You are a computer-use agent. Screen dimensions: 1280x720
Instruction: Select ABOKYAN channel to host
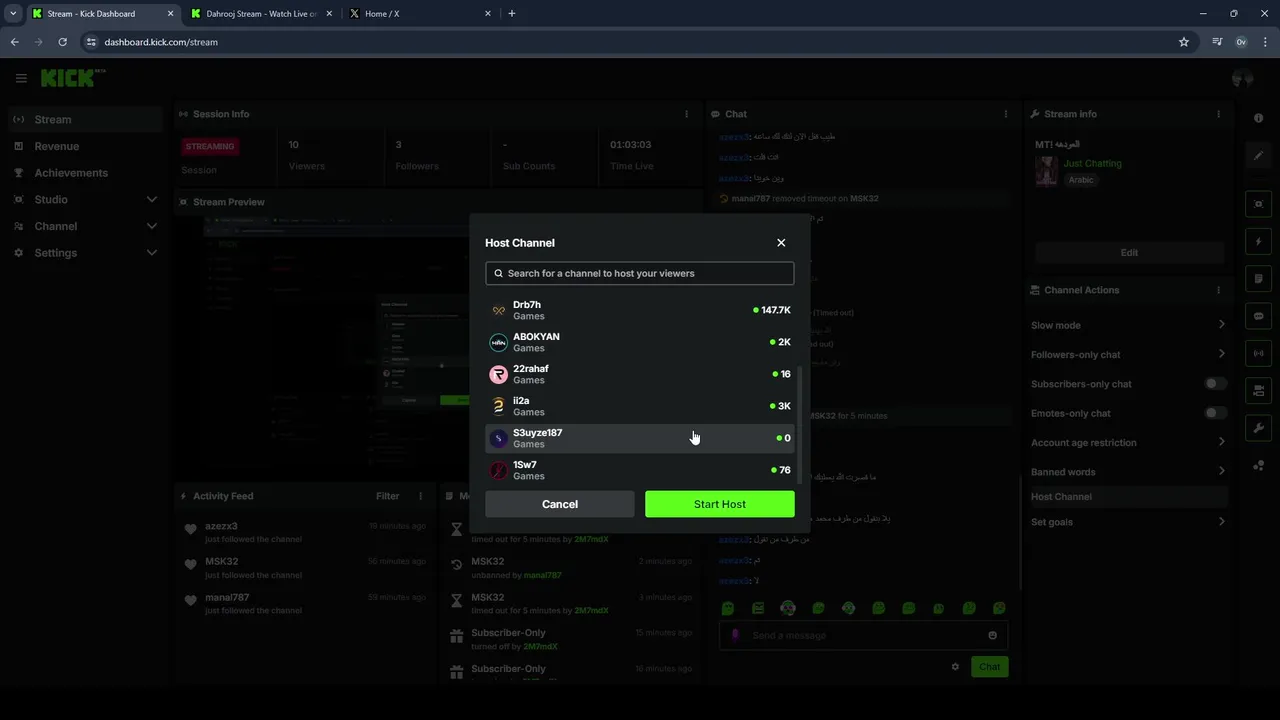click(640, 342)
